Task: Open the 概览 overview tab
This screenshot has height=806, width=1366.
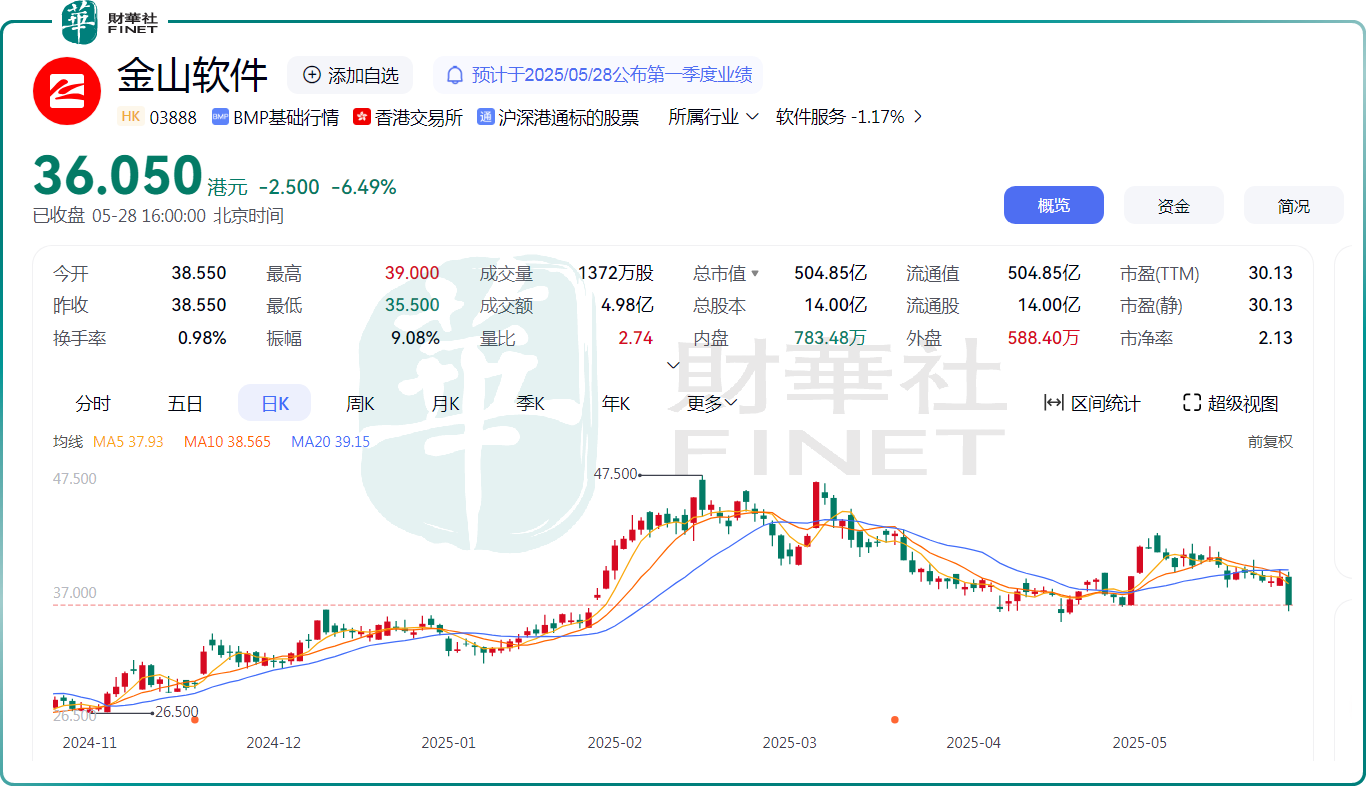Action: click(1054, 205)
